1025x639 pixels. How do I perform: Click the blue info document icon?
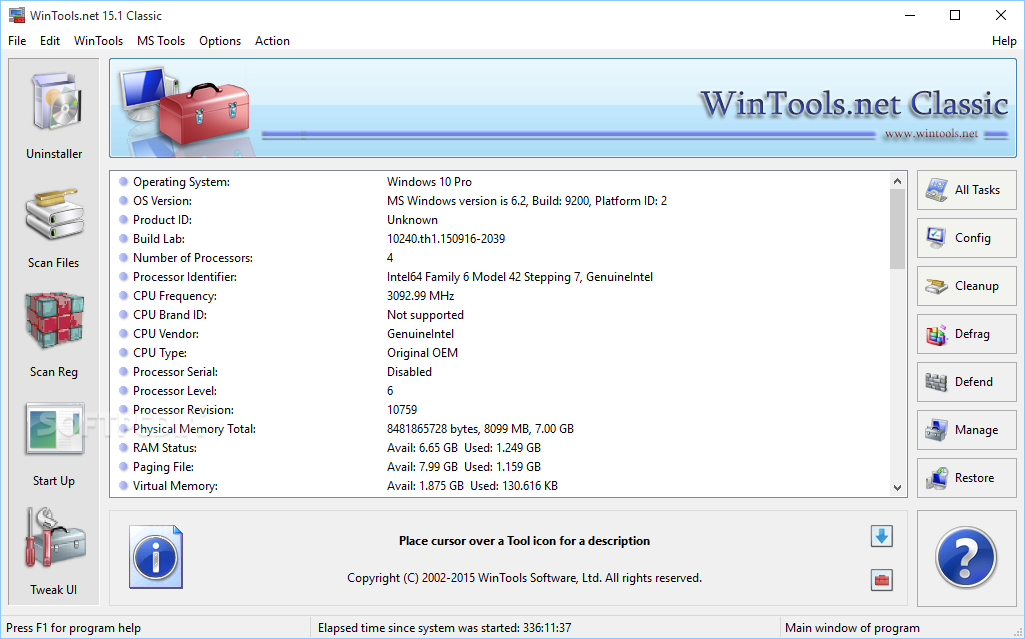pos(156,557)
